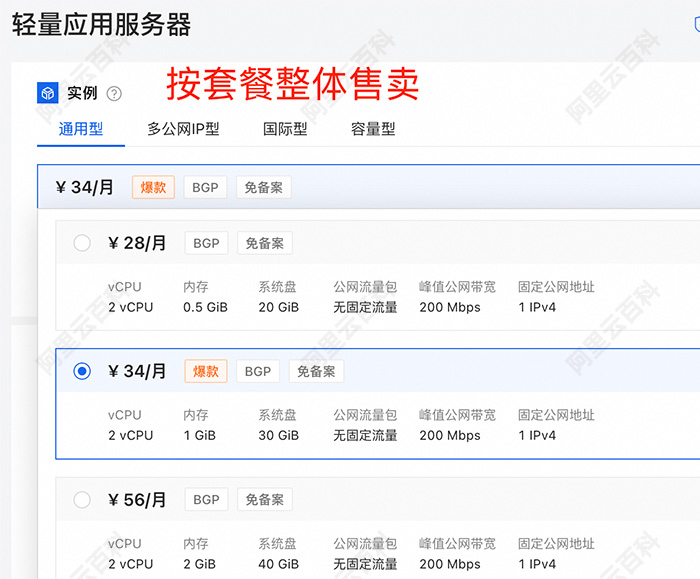Viewport: 700px width, 579px height.
Task: Click the BGP tag in the summary header
Action: pyautogui.click(x=205, y=187)
